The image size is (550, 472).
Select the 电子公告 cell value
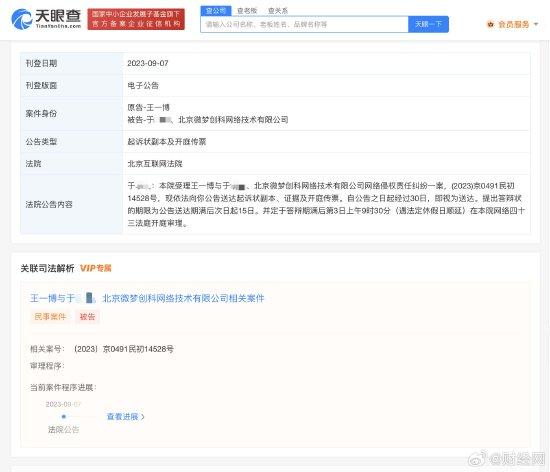[x=143, y=86]
